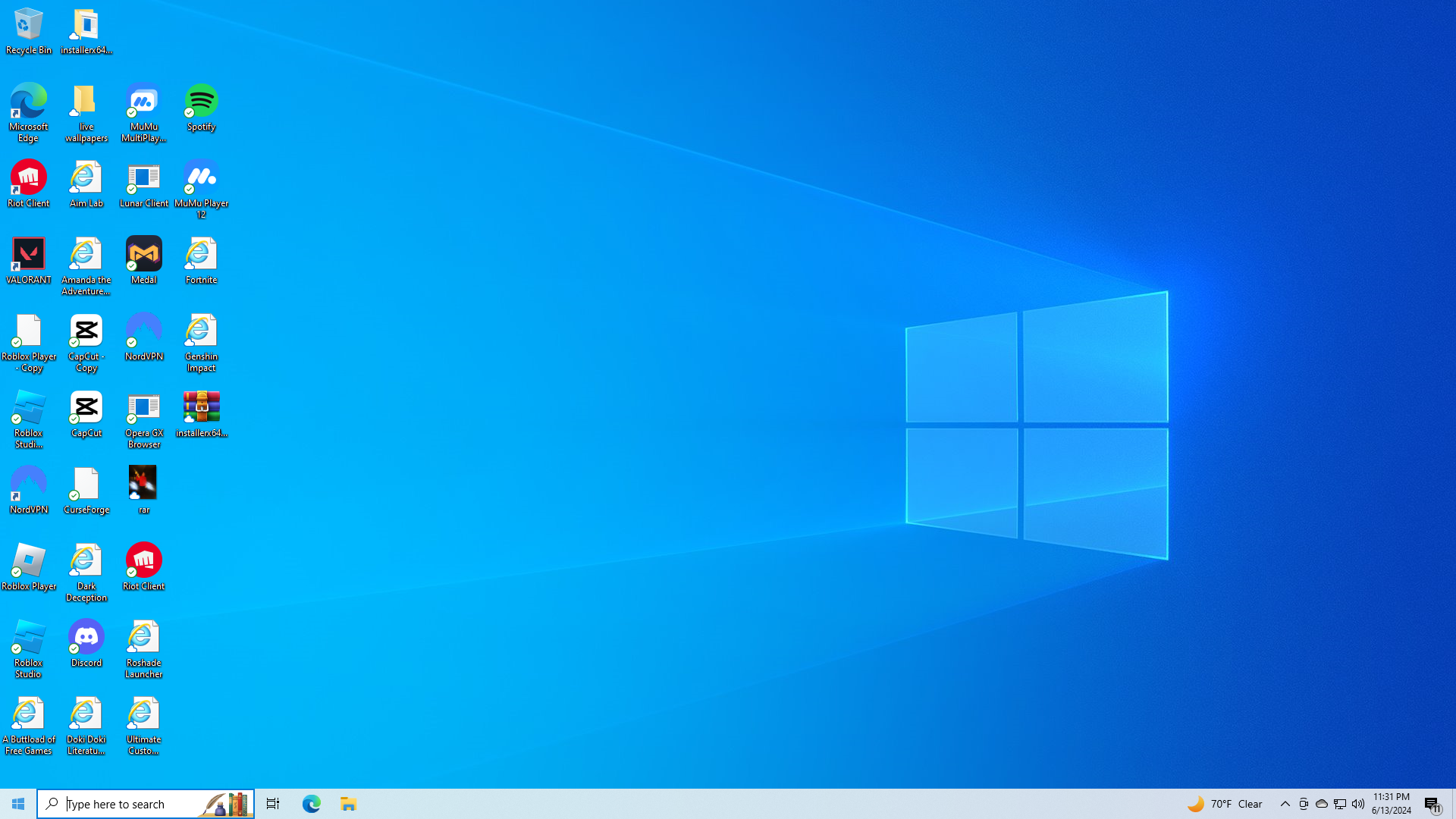Select the Roshade Launcher icon
The width and height of the screenshot is (1456, 819).
click(144, 648)
